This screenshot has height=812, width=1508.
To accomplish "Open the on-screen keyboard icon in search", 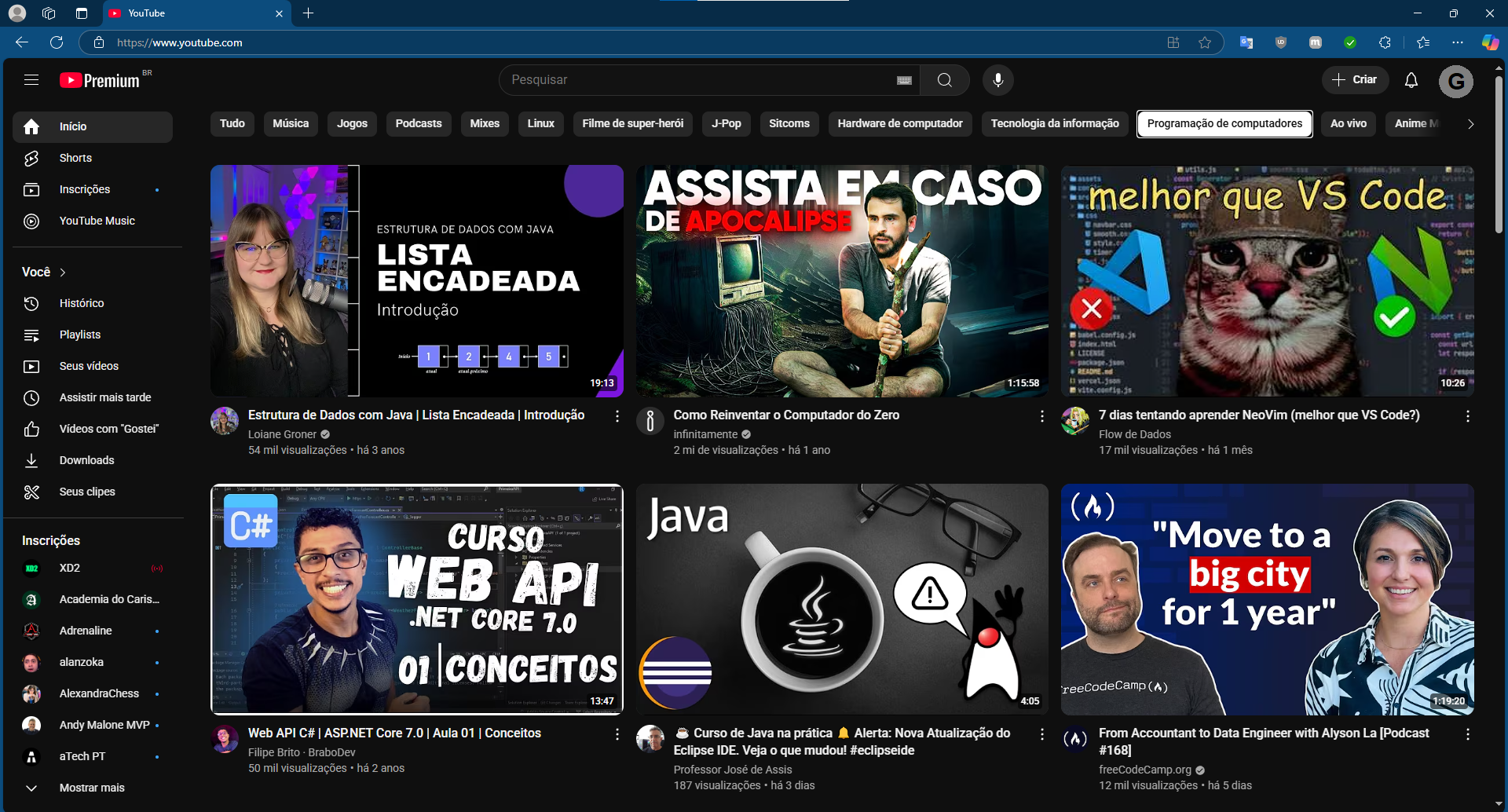I will point(904,80).
